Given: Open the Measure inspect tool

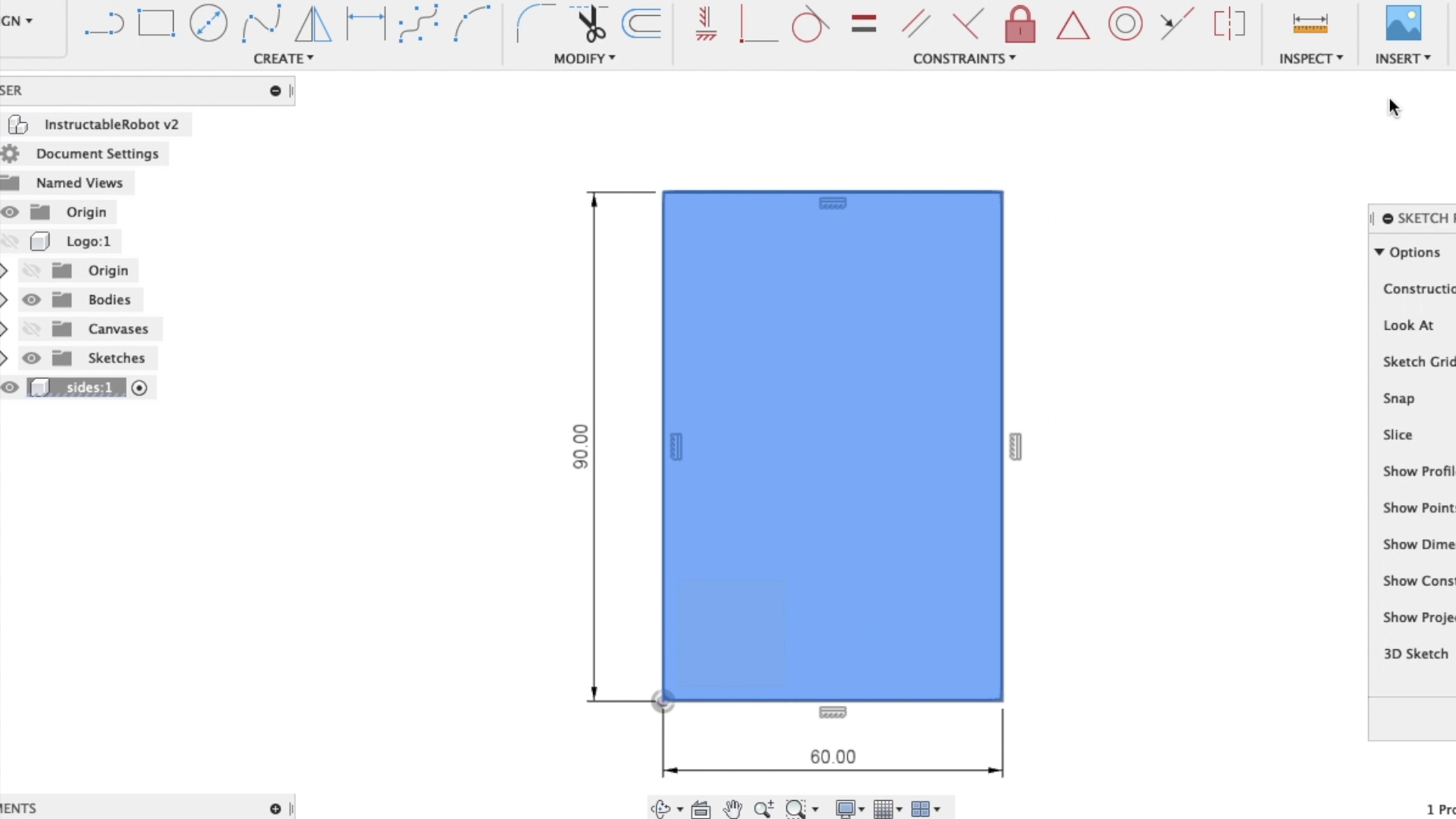Looking at the screenshot, I should click(1310, 24).
